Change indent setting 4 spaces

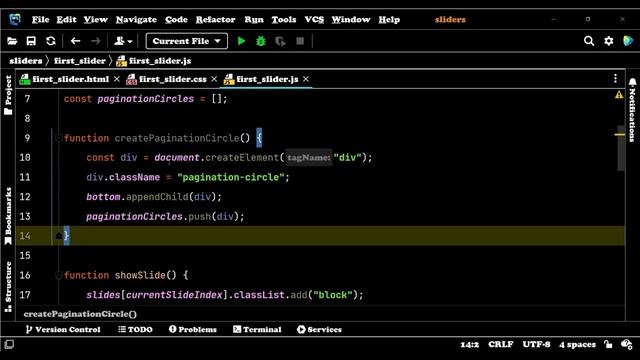[577, 345]
